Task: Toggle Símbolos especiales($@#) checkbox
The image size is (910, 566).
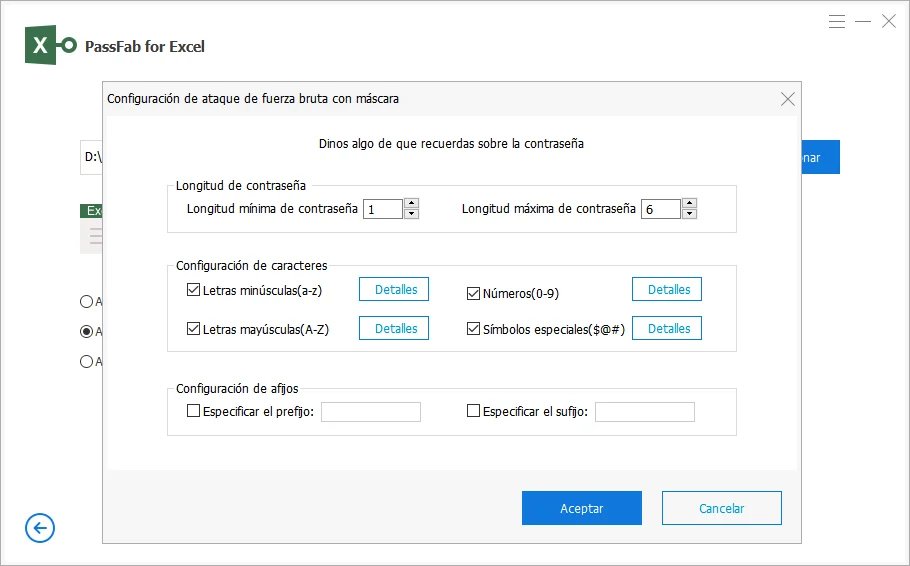Action: click(x=473, y=329)
